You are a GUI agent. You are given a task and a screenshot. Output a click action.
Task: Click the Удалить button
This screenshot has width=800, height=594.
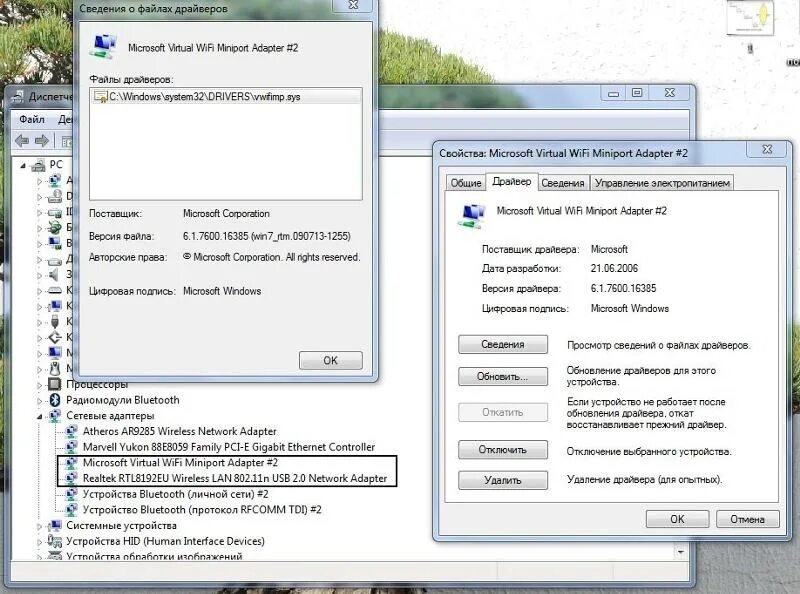tap(503, 480)
